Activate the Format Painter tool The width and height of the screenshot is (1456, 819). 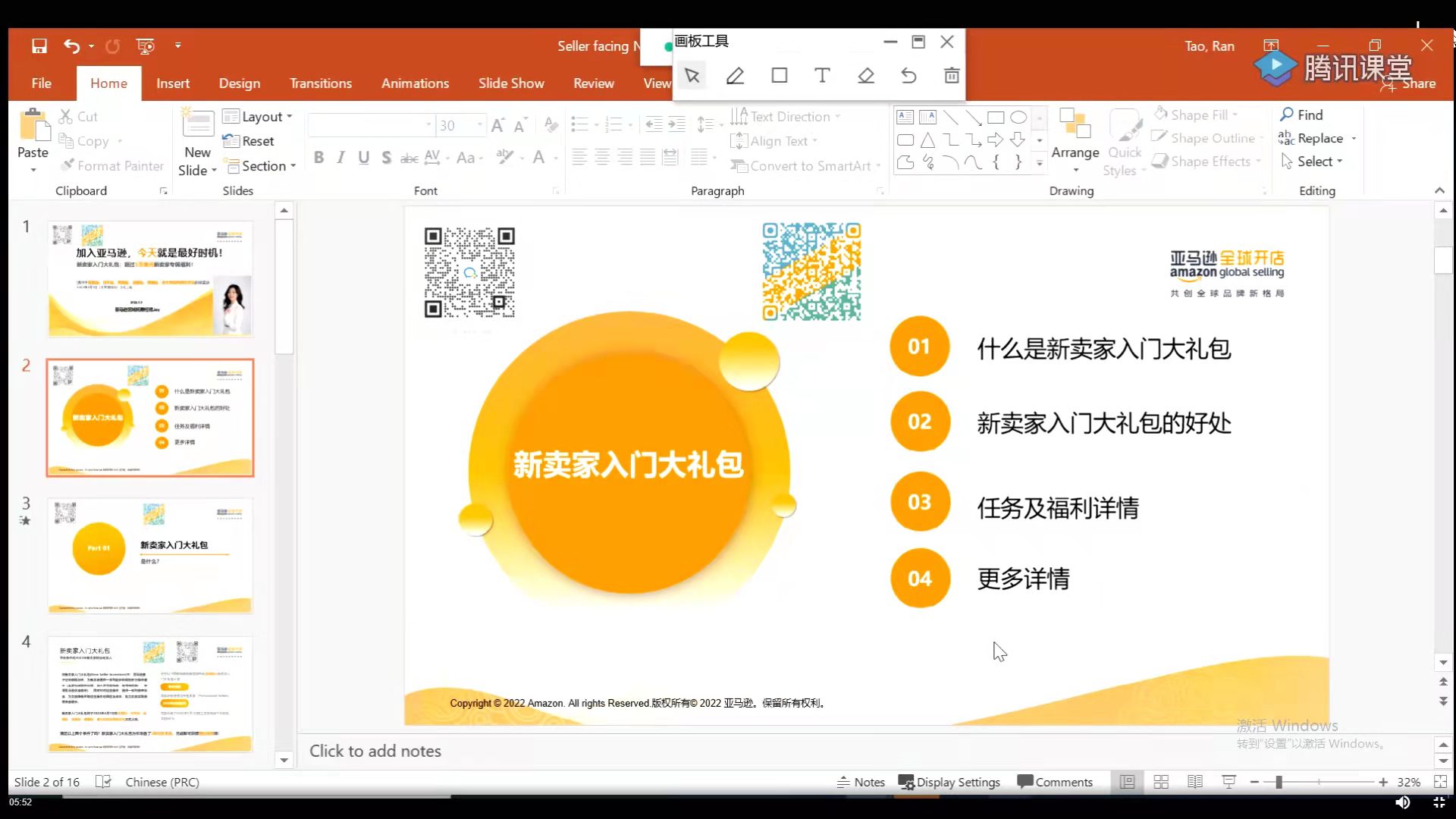point(111,165)
